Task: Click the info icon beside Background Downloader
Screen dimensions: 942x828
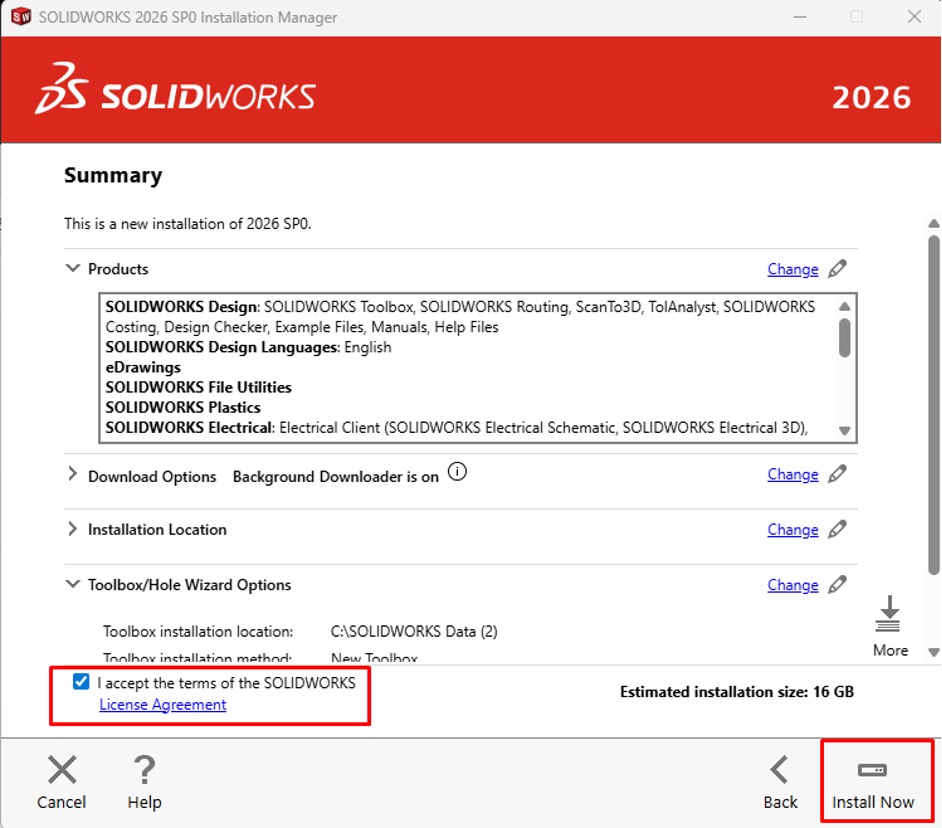Action: tap(457, 472)
